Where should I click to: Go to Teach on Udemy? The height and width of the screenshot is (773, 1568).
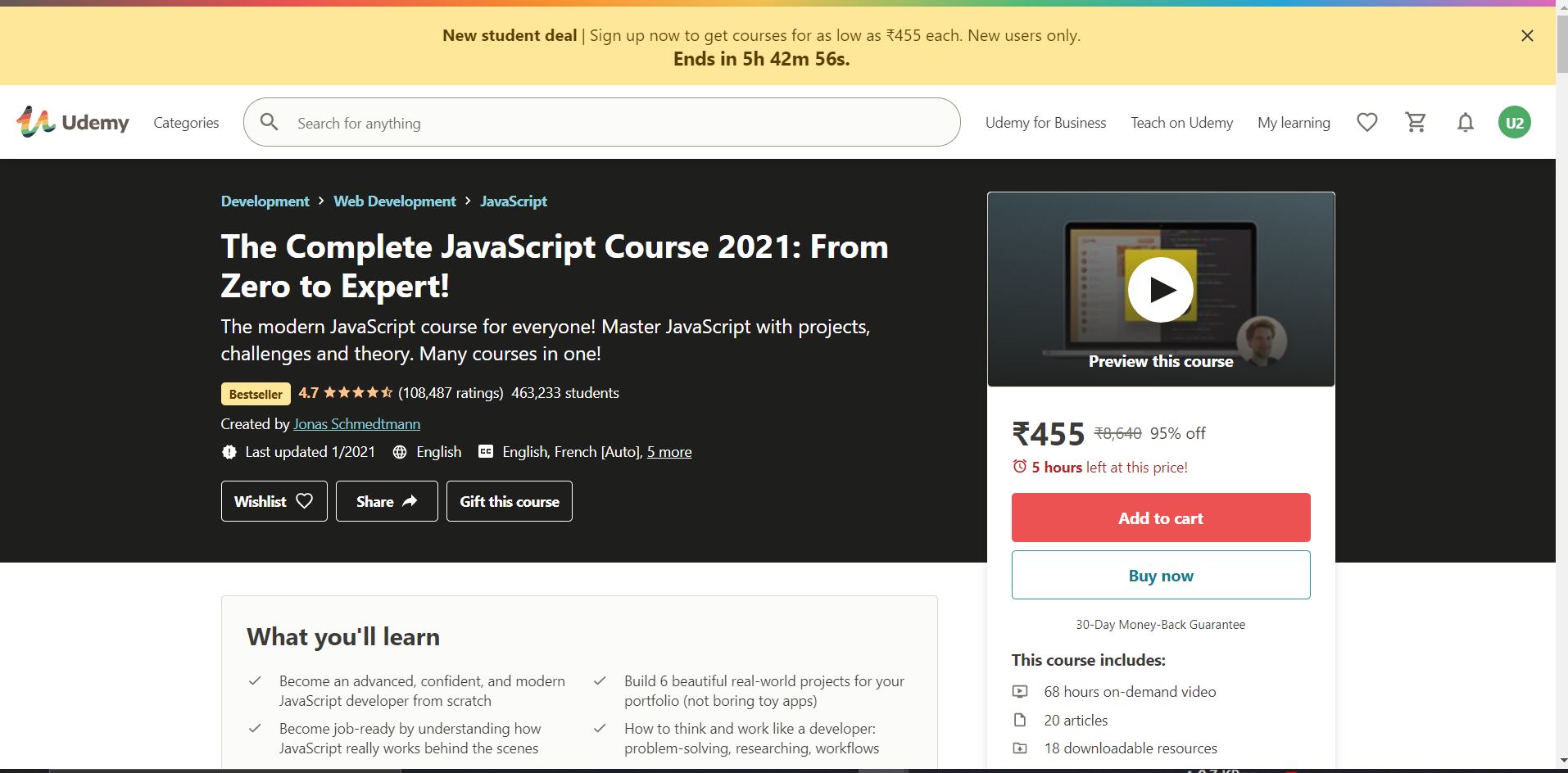click(1181, 122)
